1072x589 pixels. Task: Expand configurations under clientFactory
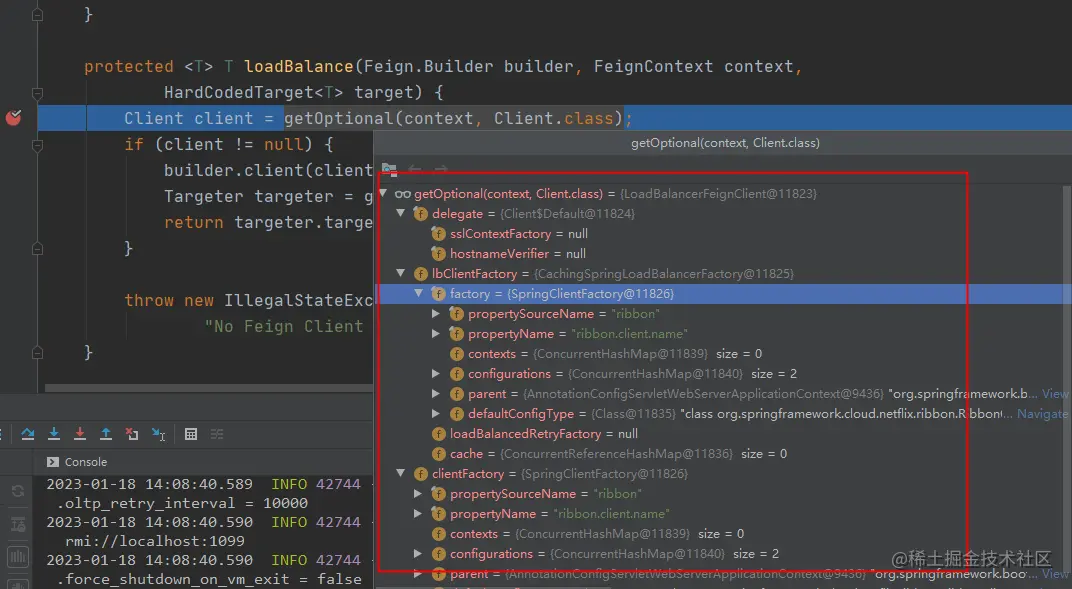point(418,553)
